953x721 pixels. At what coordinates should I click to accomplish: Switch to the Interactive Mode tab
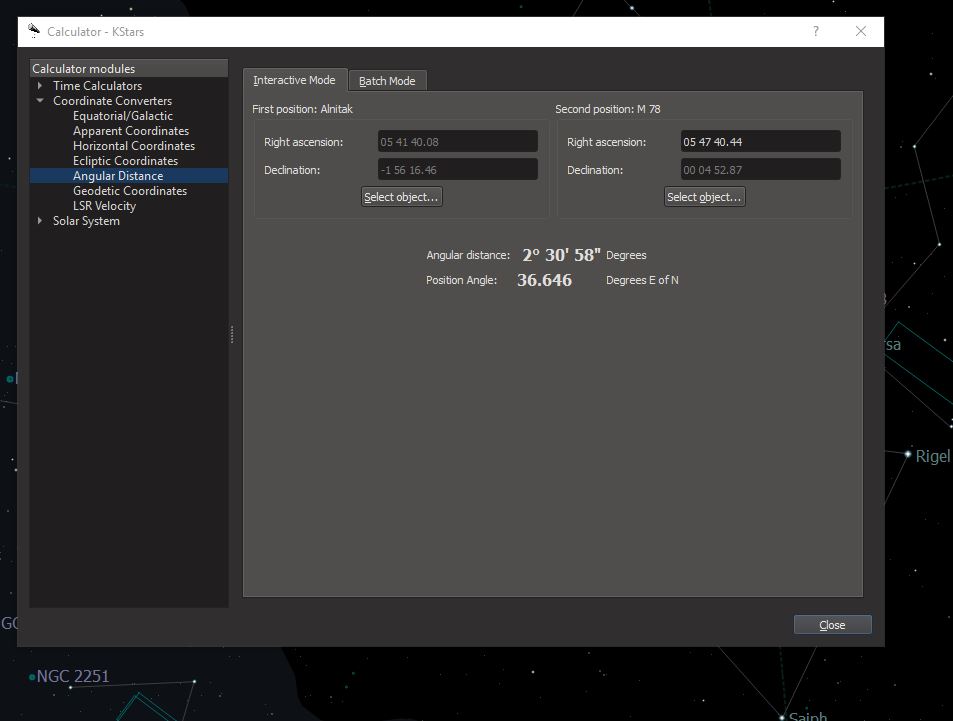click(295, 80)
